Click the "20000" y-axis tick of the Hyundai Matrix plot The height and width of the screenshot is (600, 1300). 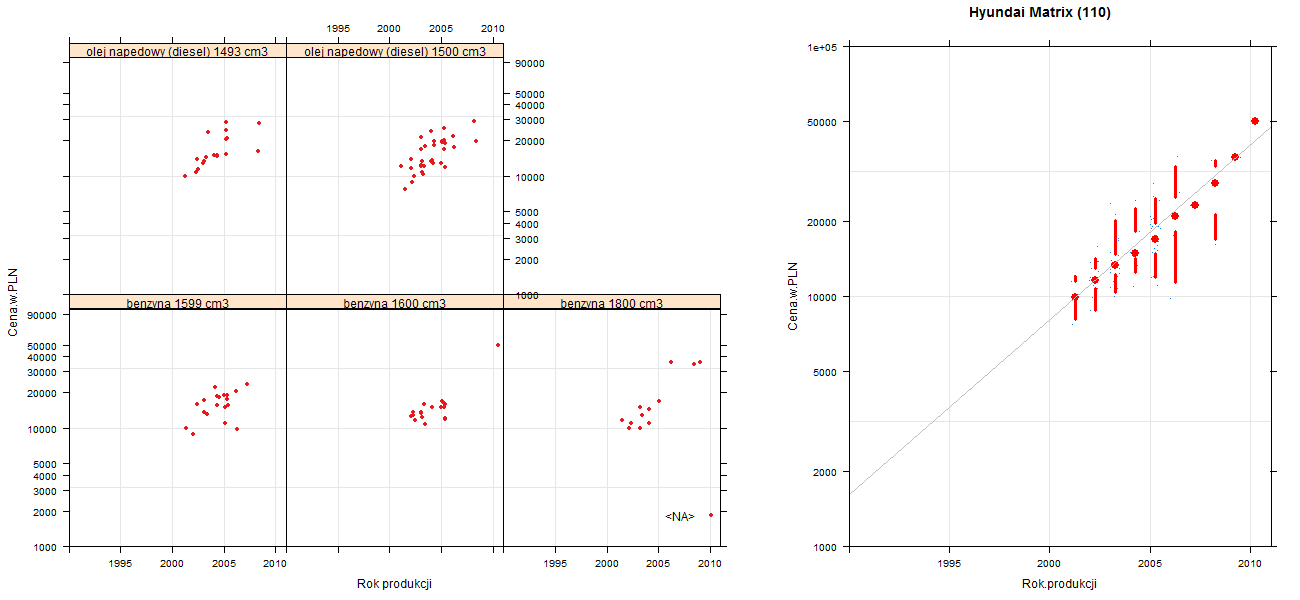(822, 221)
